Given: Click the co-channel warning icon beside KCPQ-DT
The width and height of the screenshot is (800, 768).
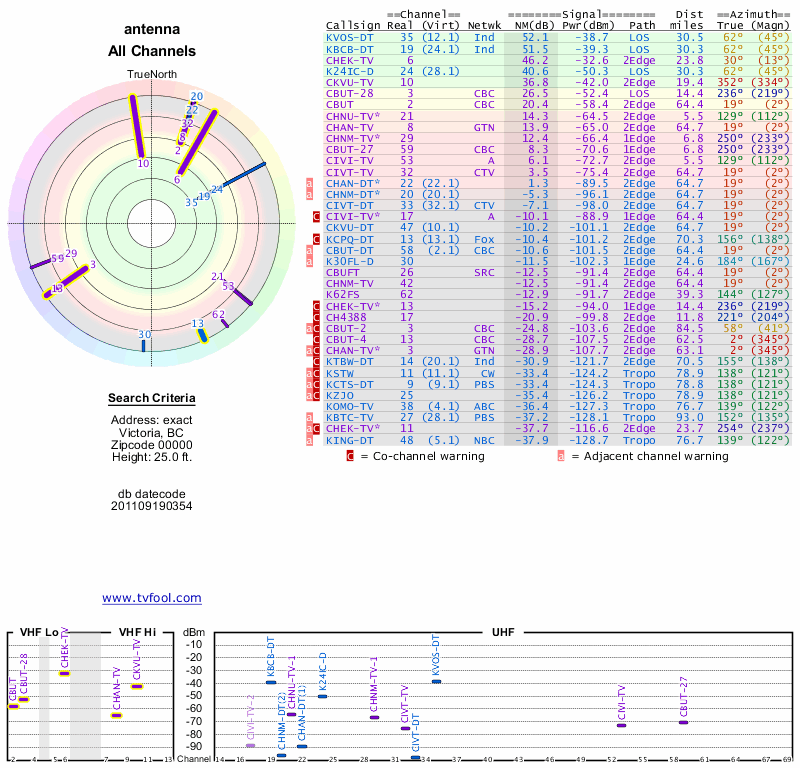Looking at the screenshot, I should (316, 239).
